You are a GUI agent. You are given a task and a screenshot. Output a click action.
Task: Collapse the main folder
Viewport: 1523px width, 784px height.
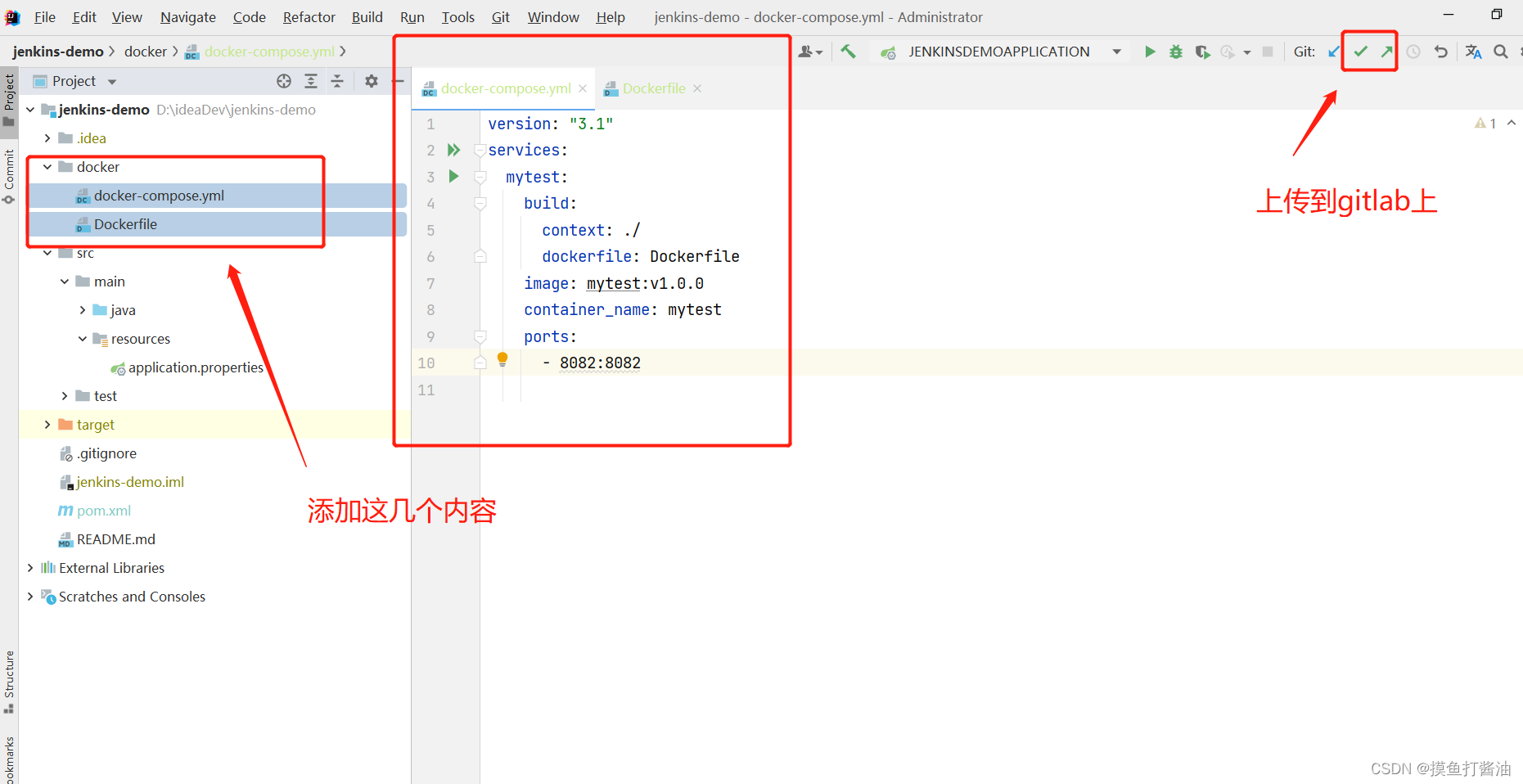pos(65,282)
